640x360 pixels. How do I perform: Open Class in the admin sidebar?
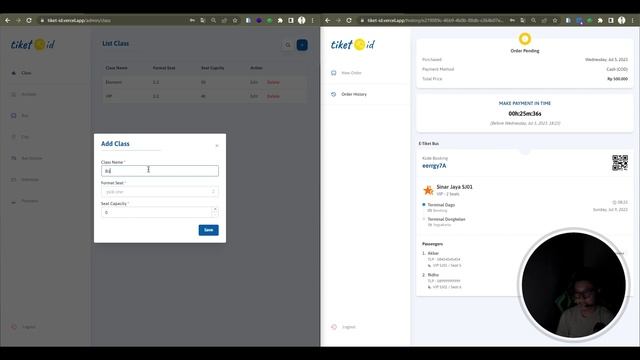click(26, 73)
